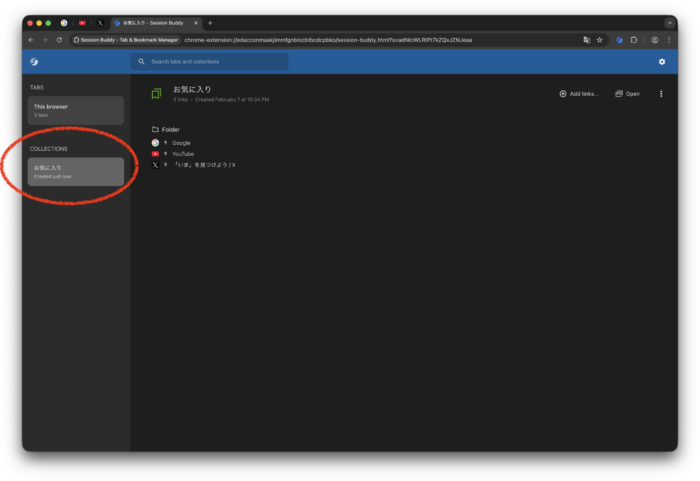The height and width of the screenshot is (481, 700).
Task: Expand the tab search dropdown arrow
Action: pyautogui.click(x=669, y=22)
